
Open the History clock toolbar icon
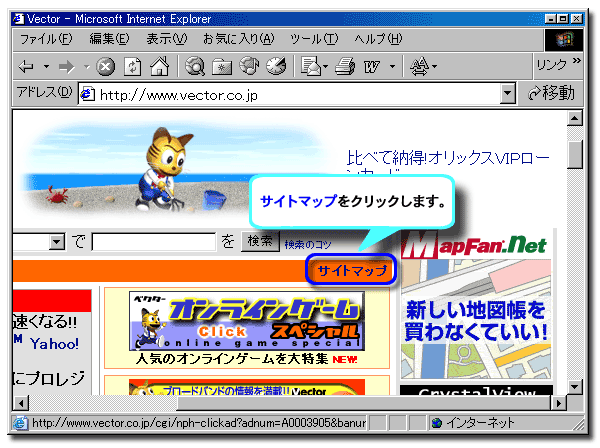(x=276, y=66)
